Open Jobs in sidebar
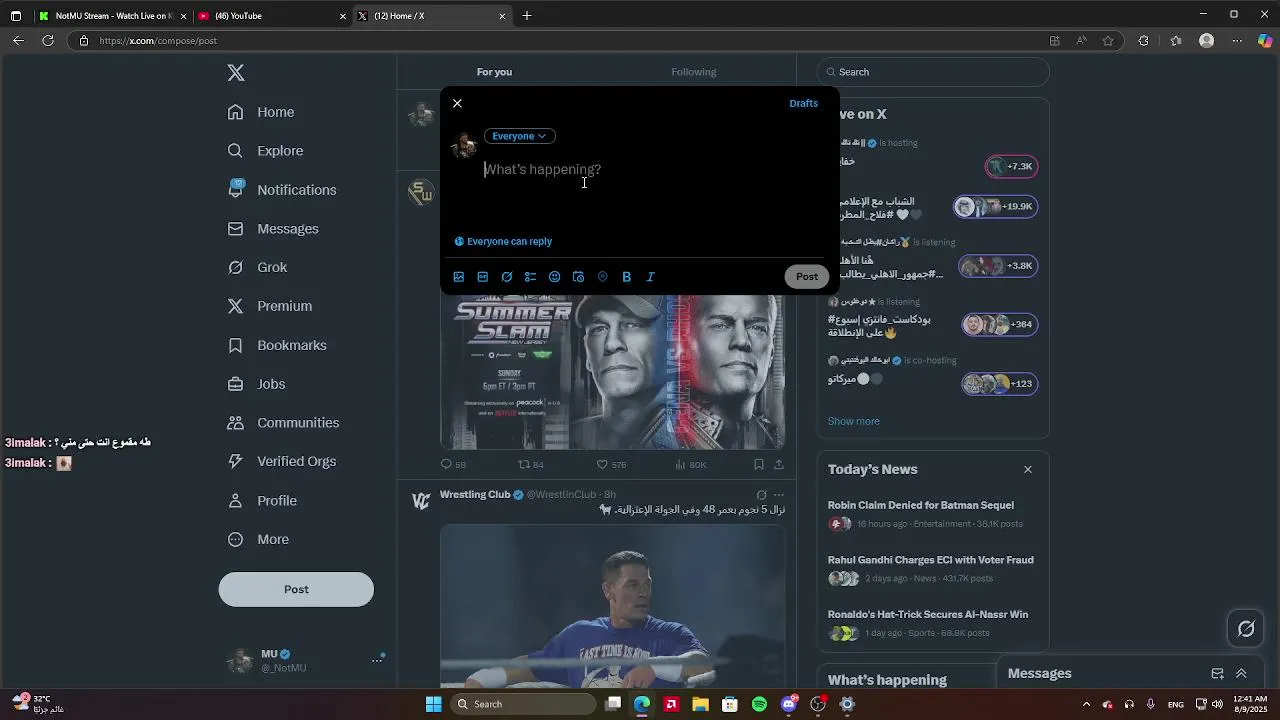This screenshot has height=720, width=1280. (x=256, y=384)
